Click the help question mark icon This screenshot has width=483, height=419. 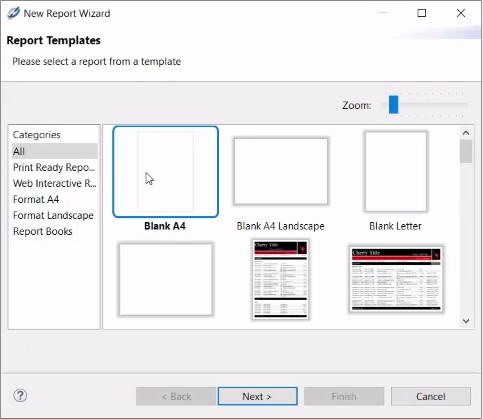coord(20,396)
